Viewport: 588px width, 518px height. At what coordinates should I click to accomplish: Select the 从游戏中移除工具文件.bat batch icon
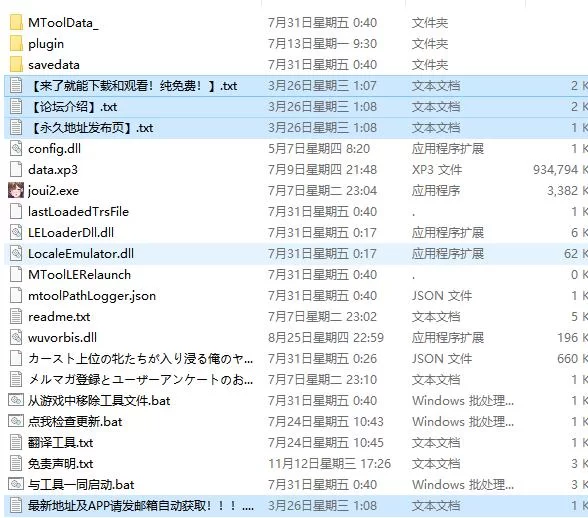(x=16, y=401)
